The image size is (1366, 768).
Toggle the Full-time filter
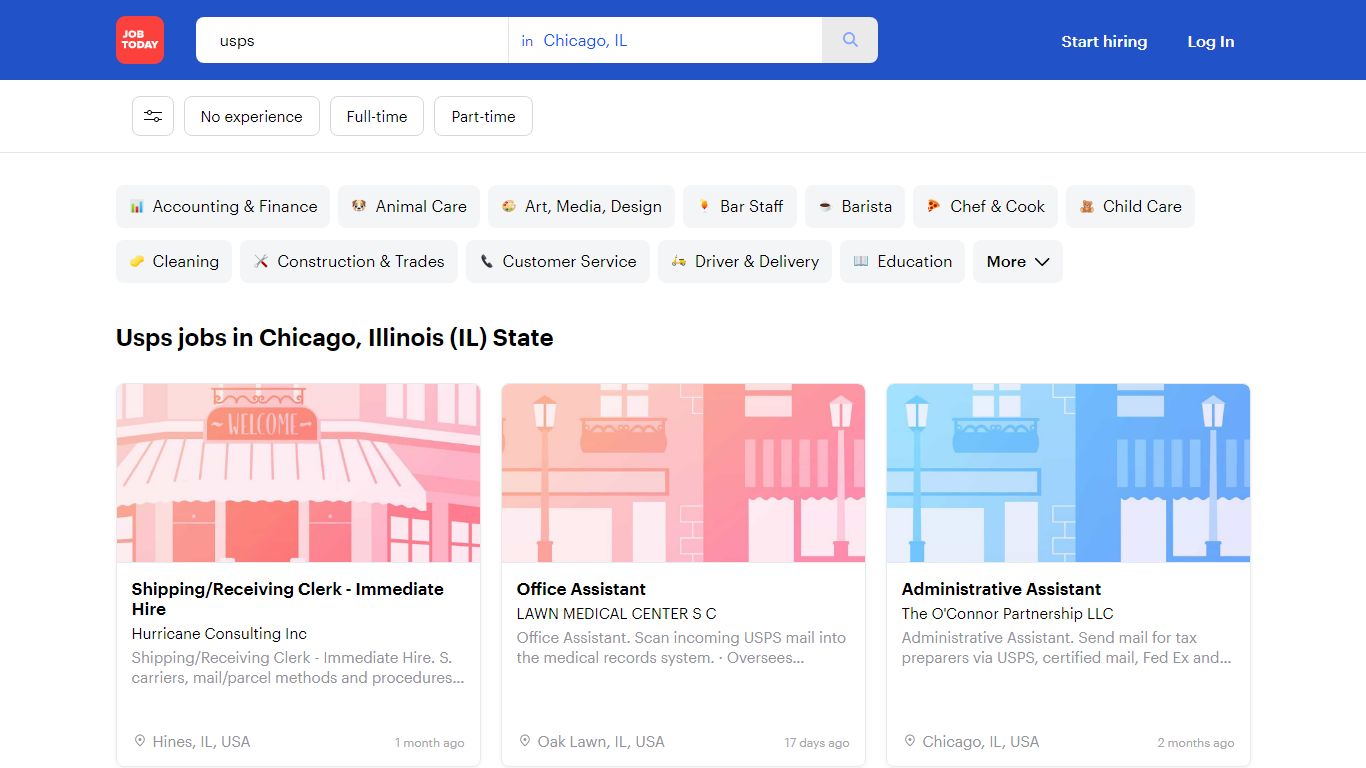[x=377, y=116]
